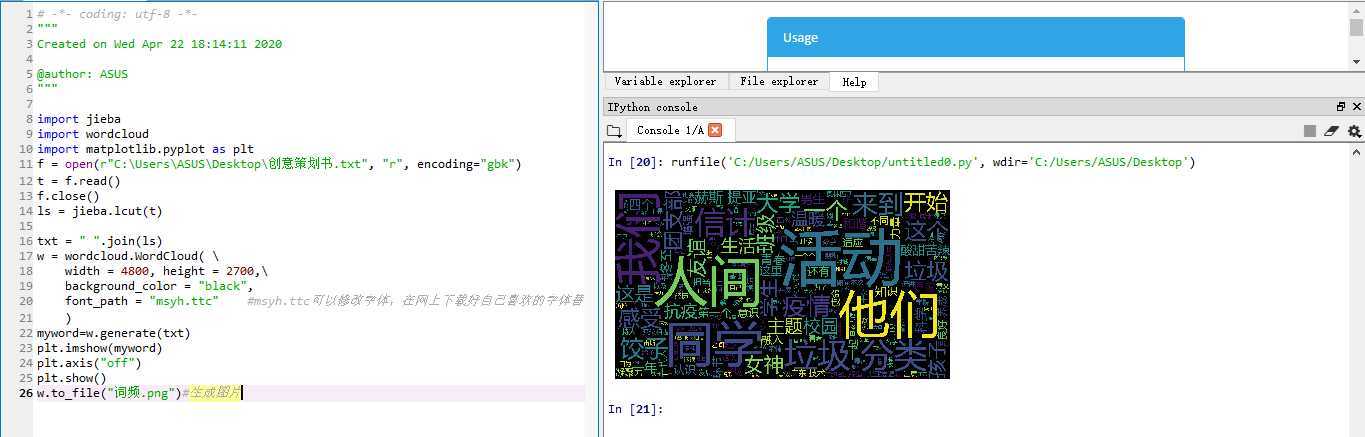Close the Console 1/A tab
This screenshot has height=437, width=1365.
(715, 130)
